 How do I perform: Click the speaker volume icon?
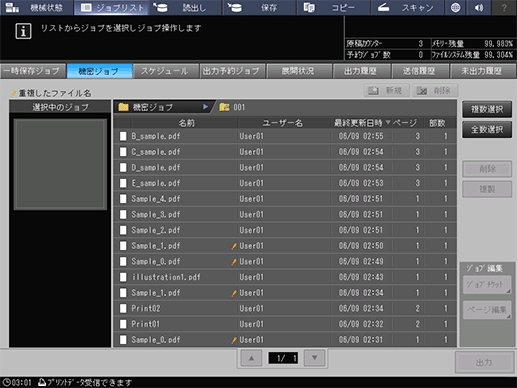pyautogui.click(x=479, y=7)
